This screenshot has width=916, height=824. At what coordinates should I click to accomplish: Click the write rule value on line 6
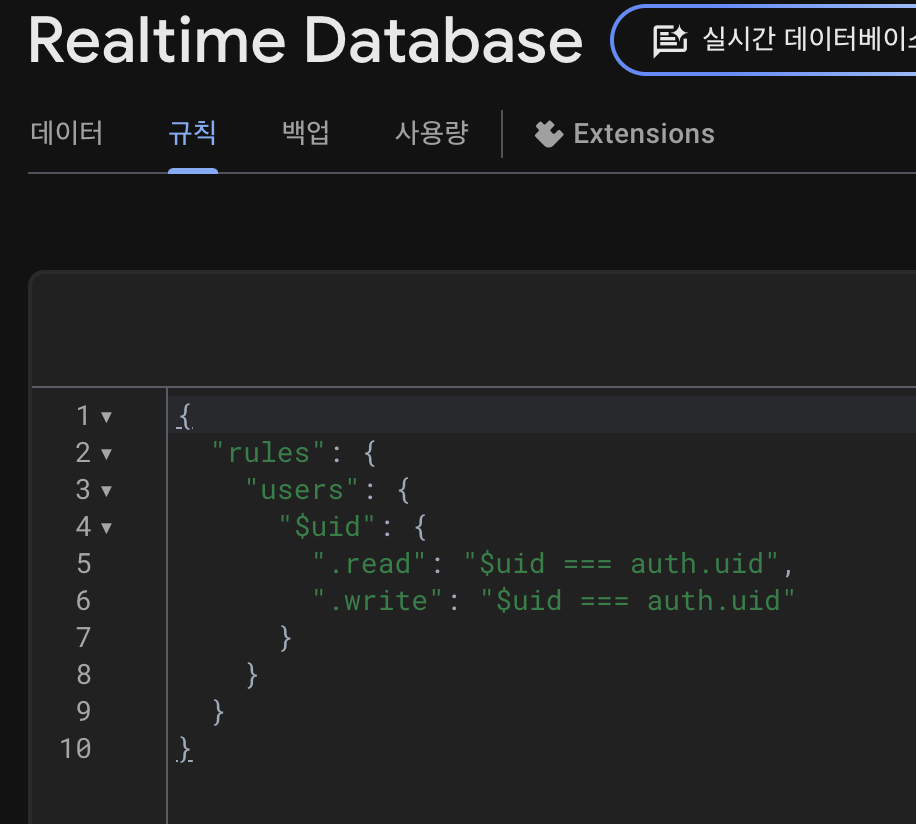tap(638, 601)
